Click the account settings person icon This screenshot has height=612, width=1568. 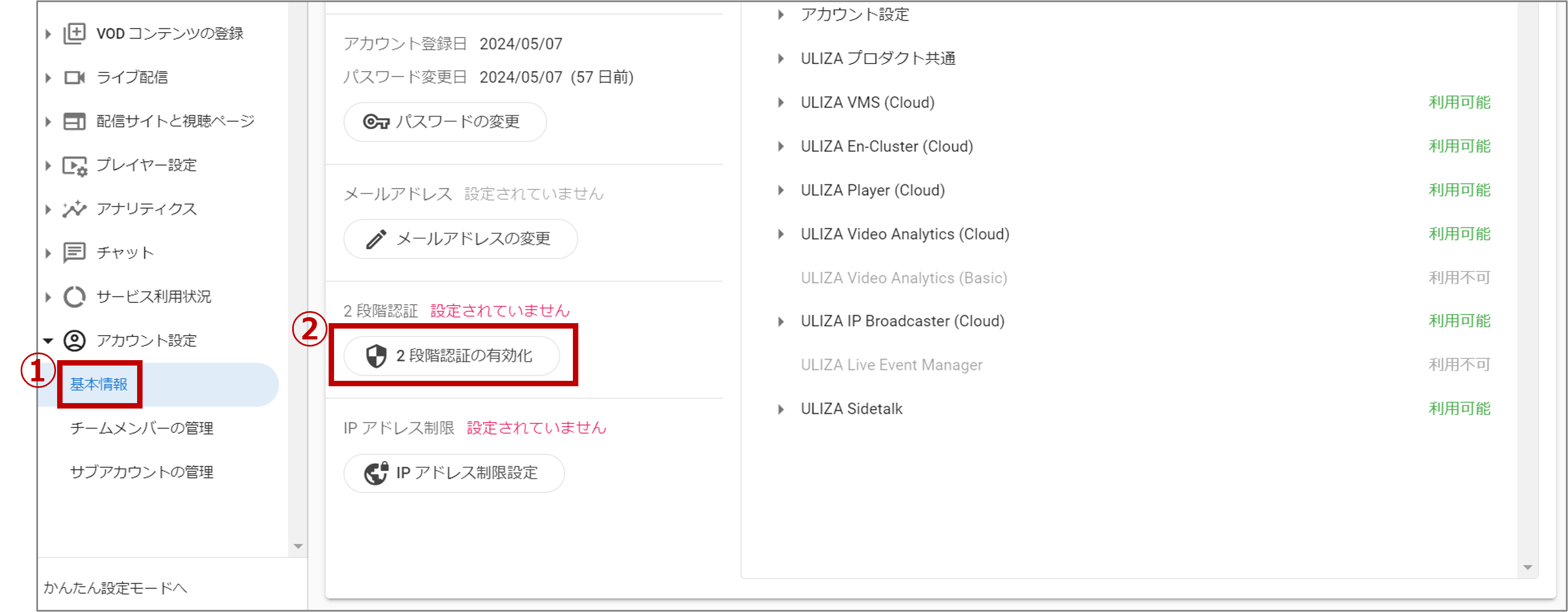(x=74, y=341)
